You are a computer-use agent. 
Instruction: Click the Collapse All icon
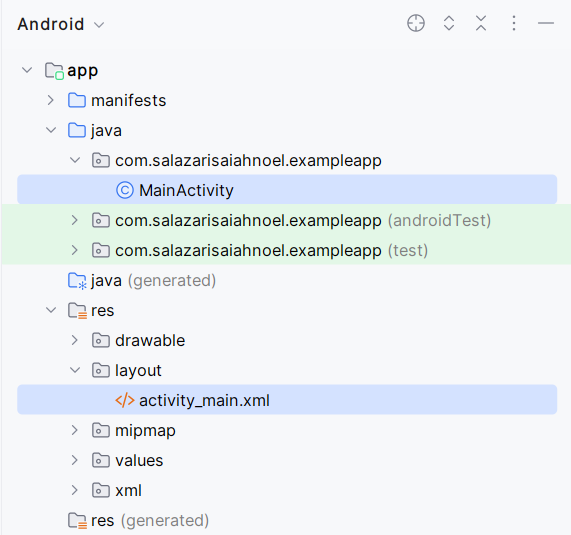481,24
